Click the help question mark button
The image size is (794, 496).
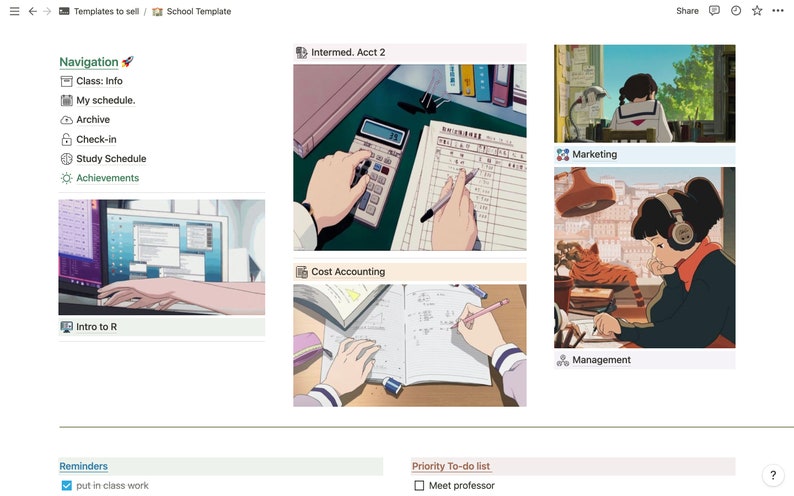coord(773,475)
